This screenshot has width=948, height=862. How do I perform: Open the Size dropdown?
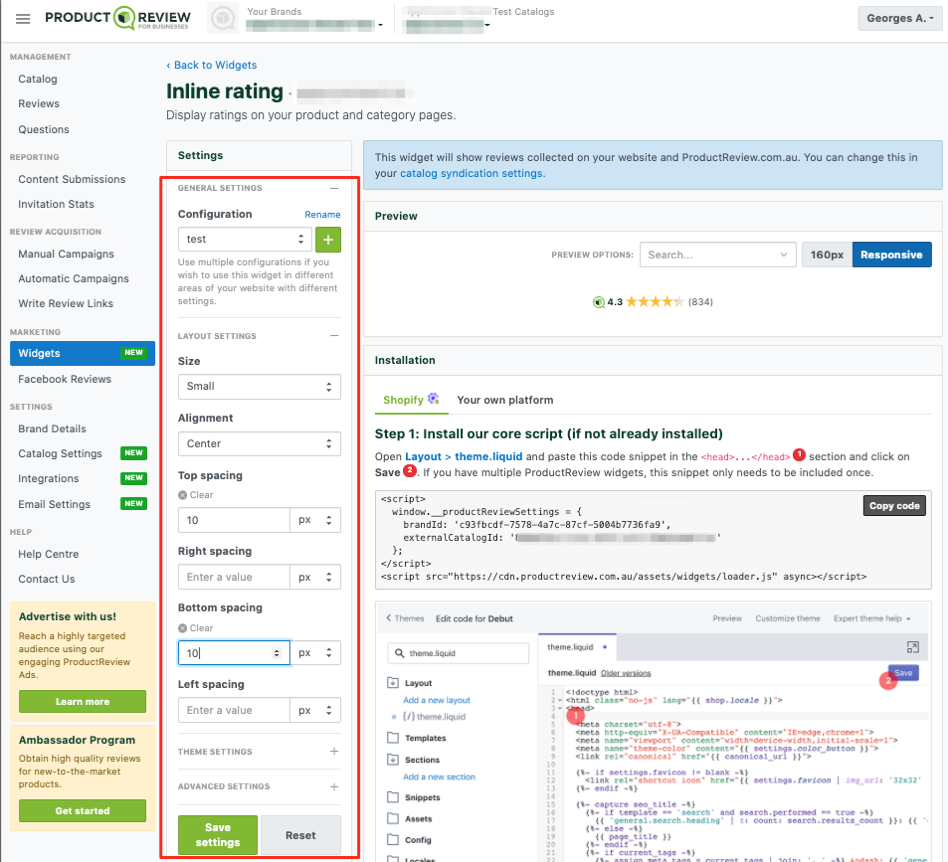[x=259, y=387]
